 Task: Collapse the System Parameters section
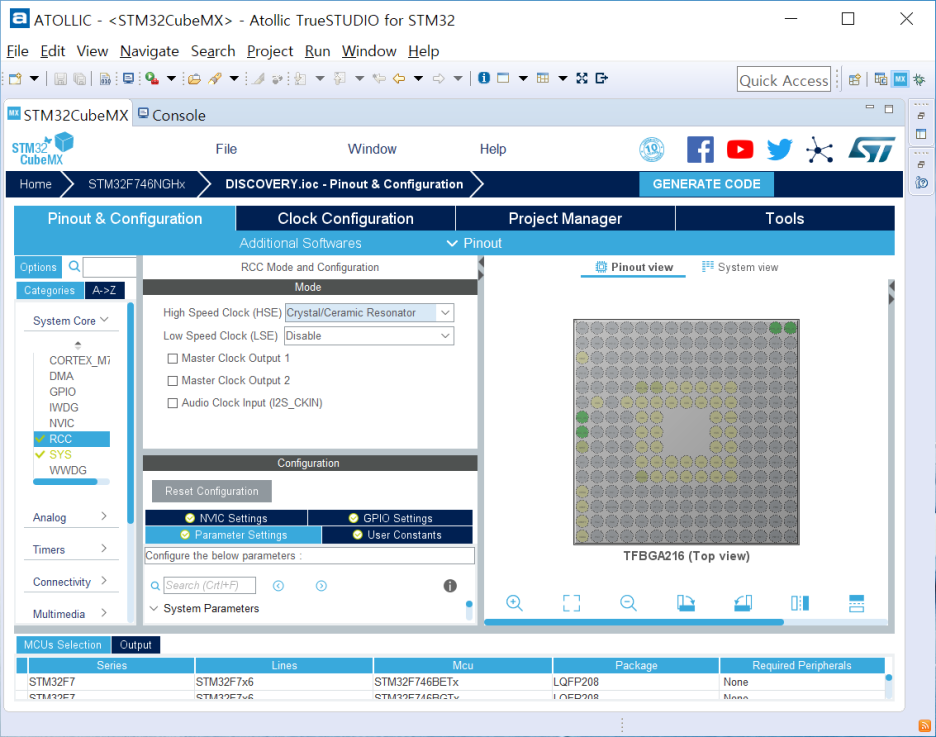(153, 608)
